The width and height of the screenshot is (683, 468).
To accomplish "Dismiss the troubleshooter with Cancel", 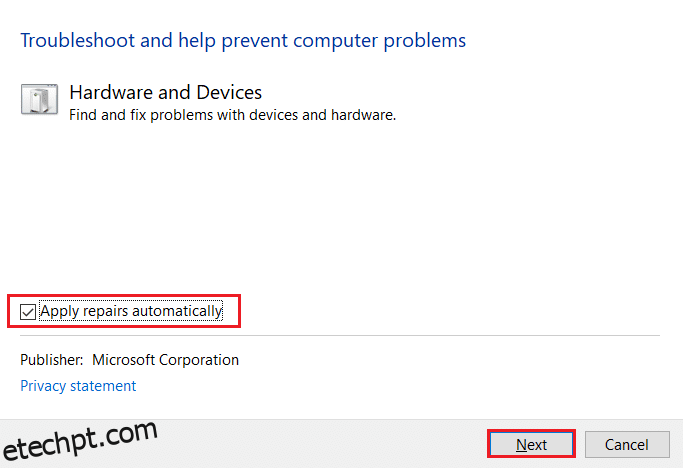I will click(627, 444).
